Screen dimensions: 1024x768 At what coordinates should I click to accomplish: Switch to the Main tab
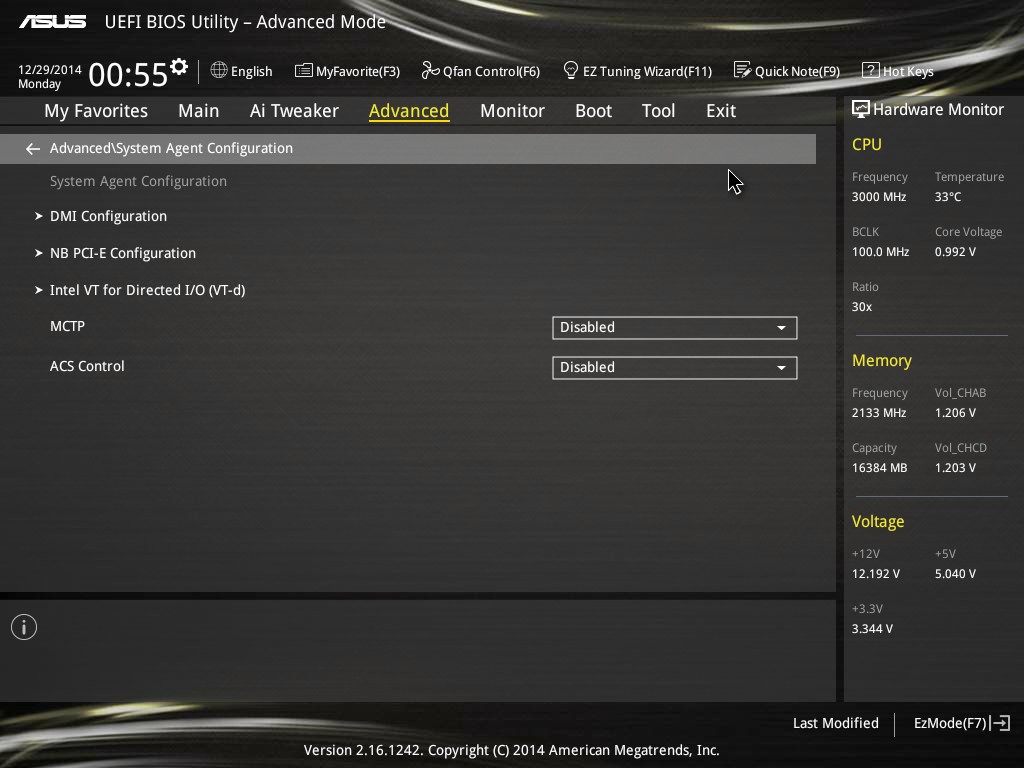[199, 111]
